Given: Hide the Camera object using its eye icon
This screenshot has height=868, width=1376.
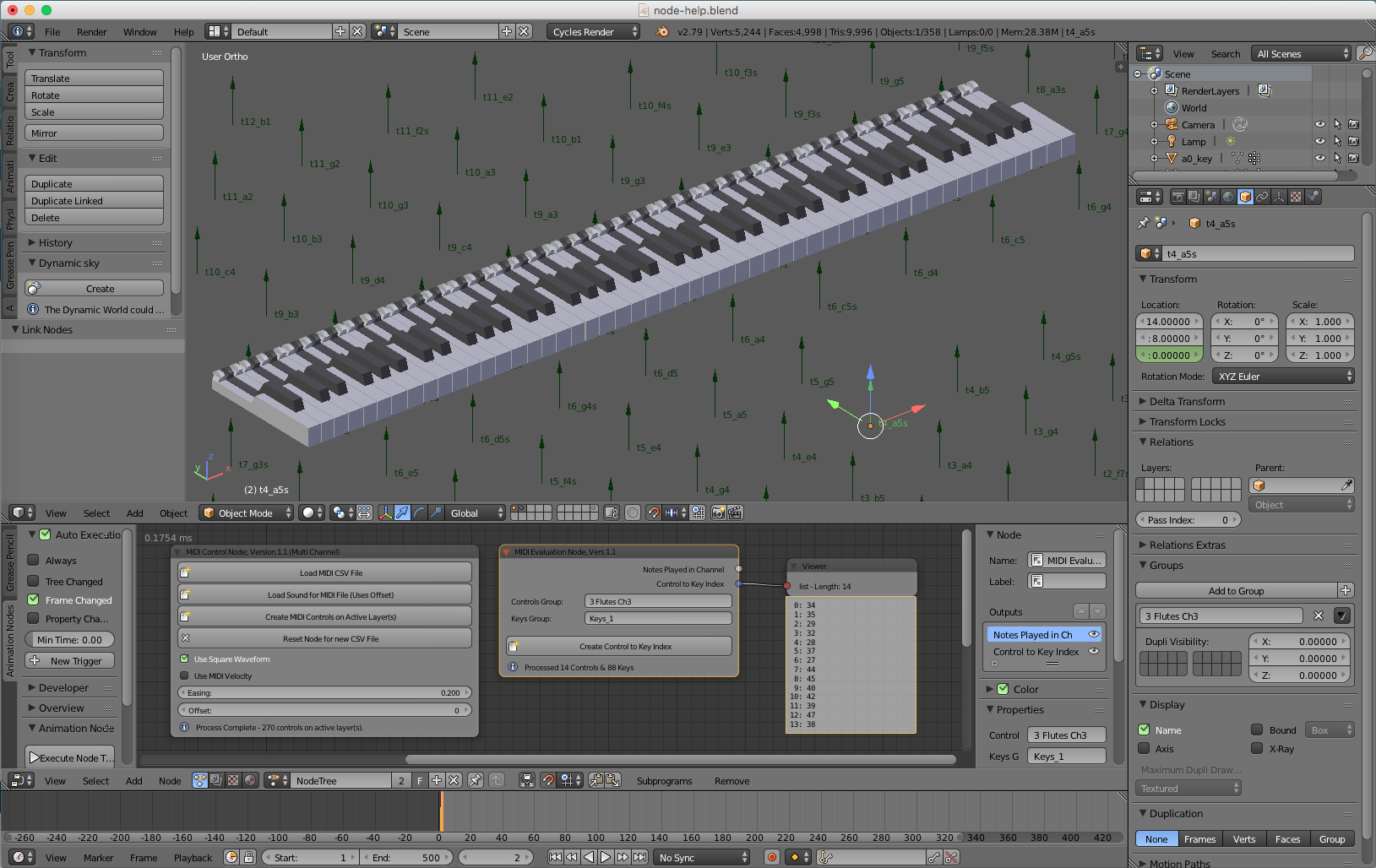Looking at the screenshot, I should click(1319, 124).
